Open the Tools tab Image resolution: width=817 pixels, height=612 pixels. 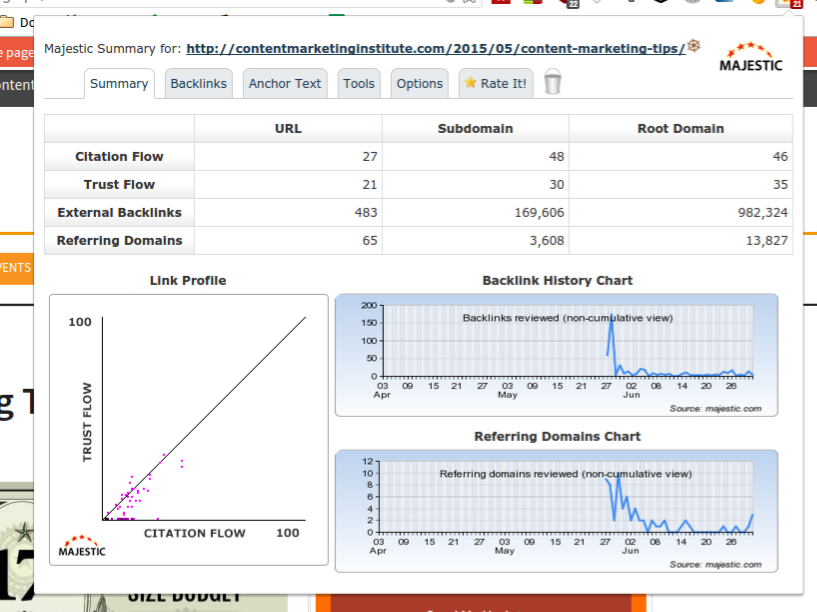click(359, 83)
